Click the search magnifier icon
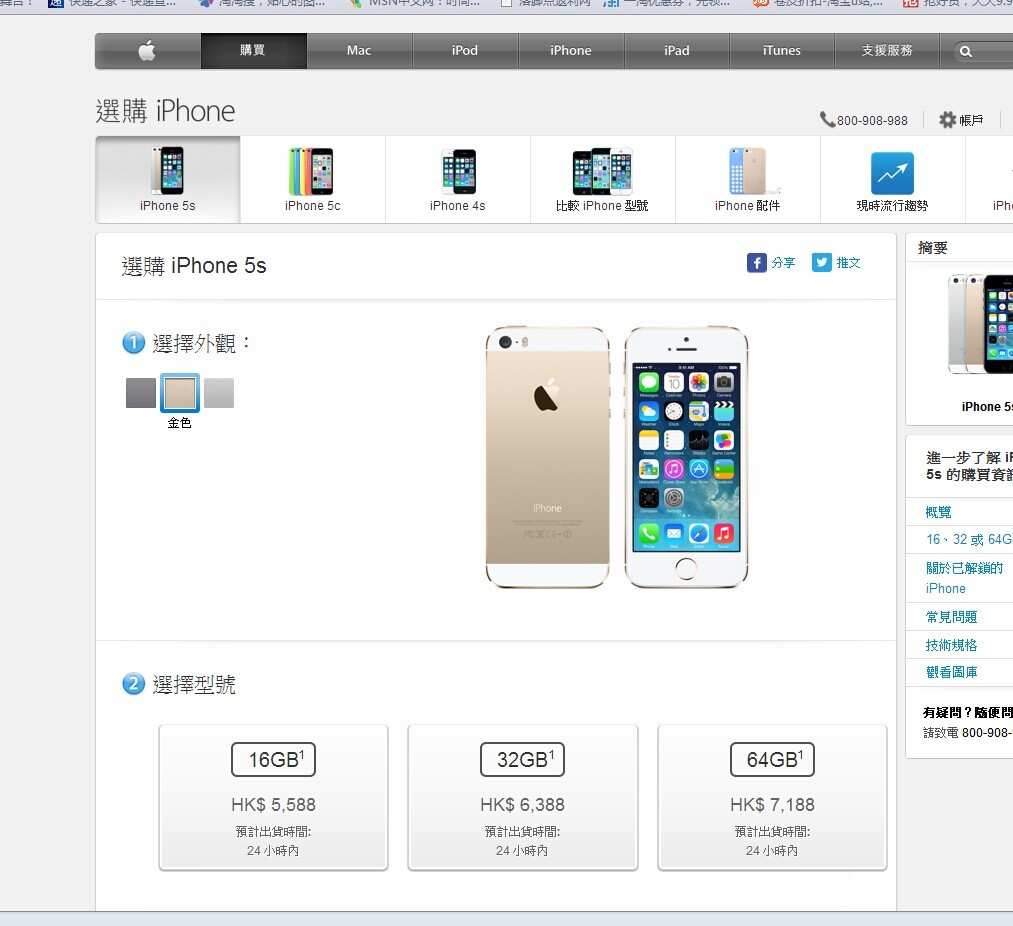 [x=966, y=52]
